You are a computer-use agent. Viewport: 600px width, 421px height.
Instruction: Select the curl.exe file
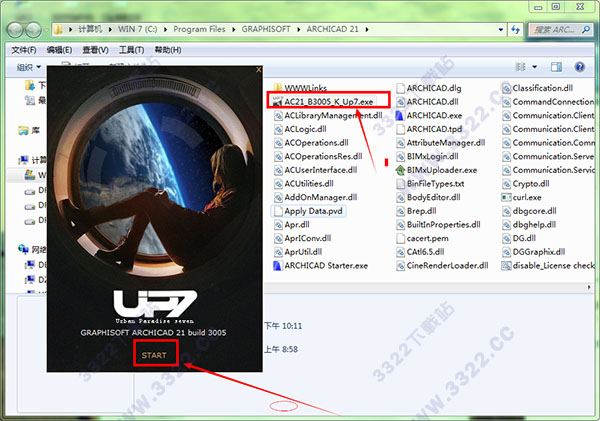(x=522, y=197)
